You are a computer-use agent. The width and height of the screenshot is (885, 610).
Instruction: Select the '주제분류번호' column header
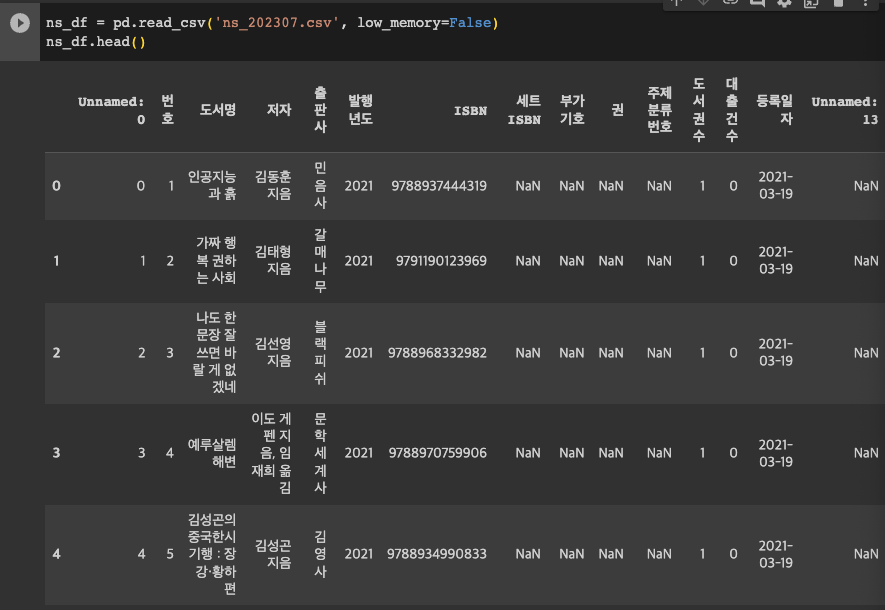click(x=659, y=110)
